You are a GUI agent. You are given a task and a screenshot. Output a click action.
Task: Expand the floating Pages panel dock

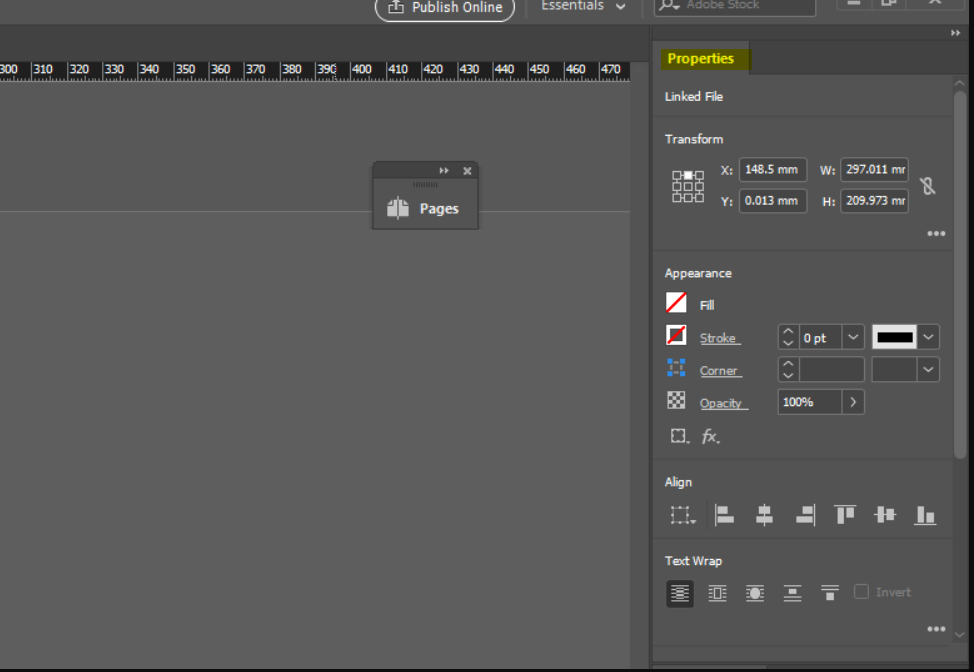pos(444,170)
